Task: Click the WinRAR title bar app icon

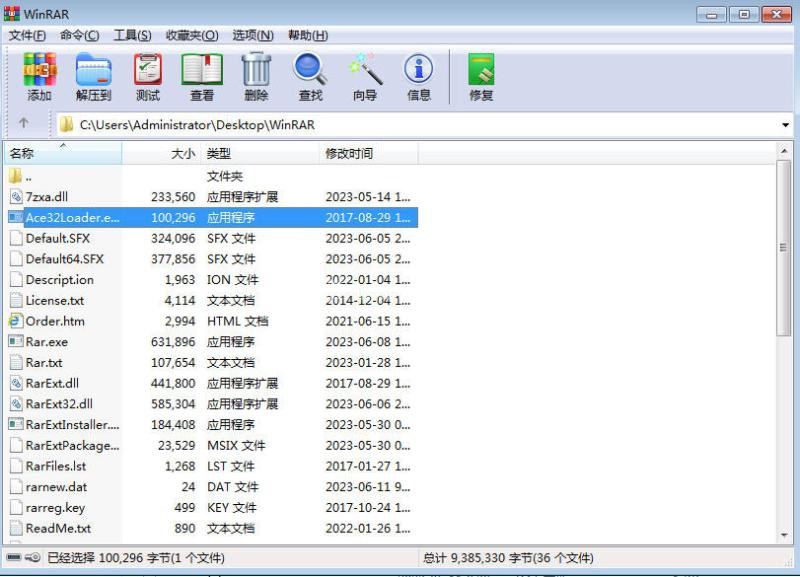Action: coord(12,13)
